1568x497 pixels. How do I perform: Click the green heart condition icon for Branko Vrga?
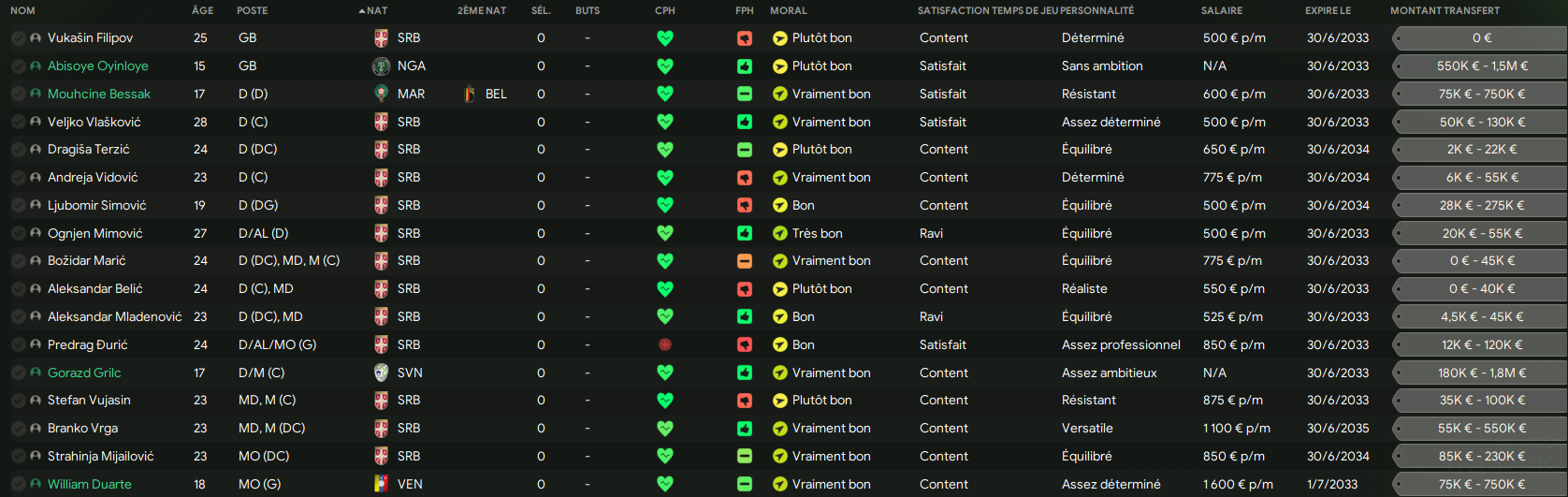[665, 429]
